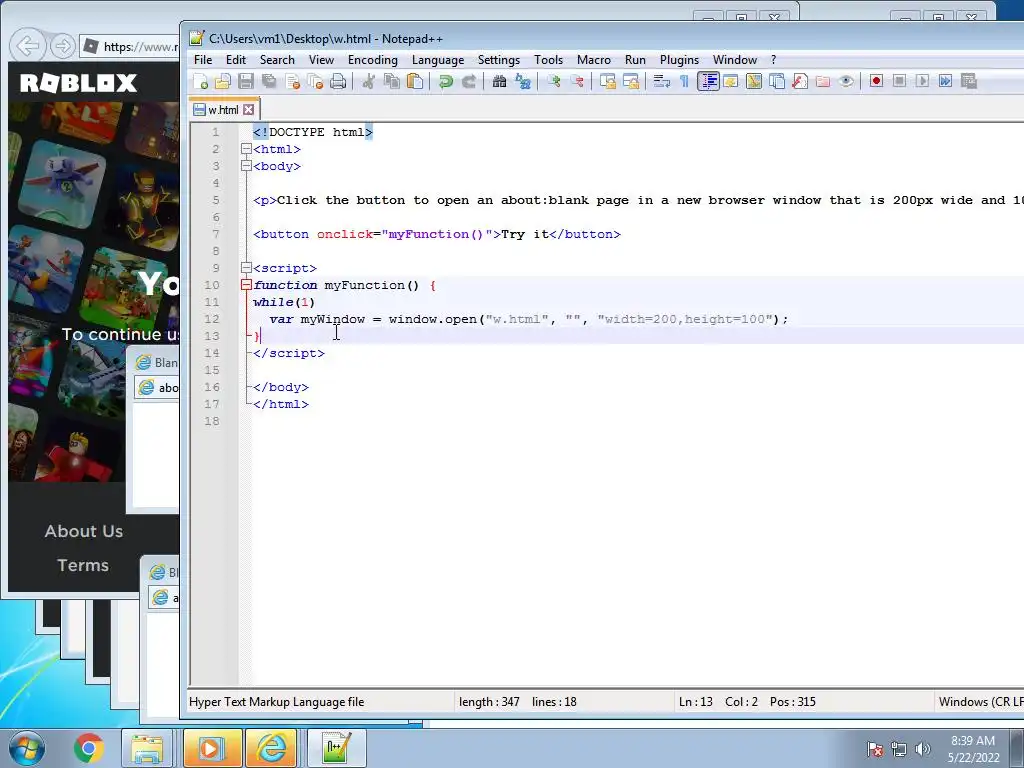
Task: Open the Plugins menu
Action: point(679,60)
